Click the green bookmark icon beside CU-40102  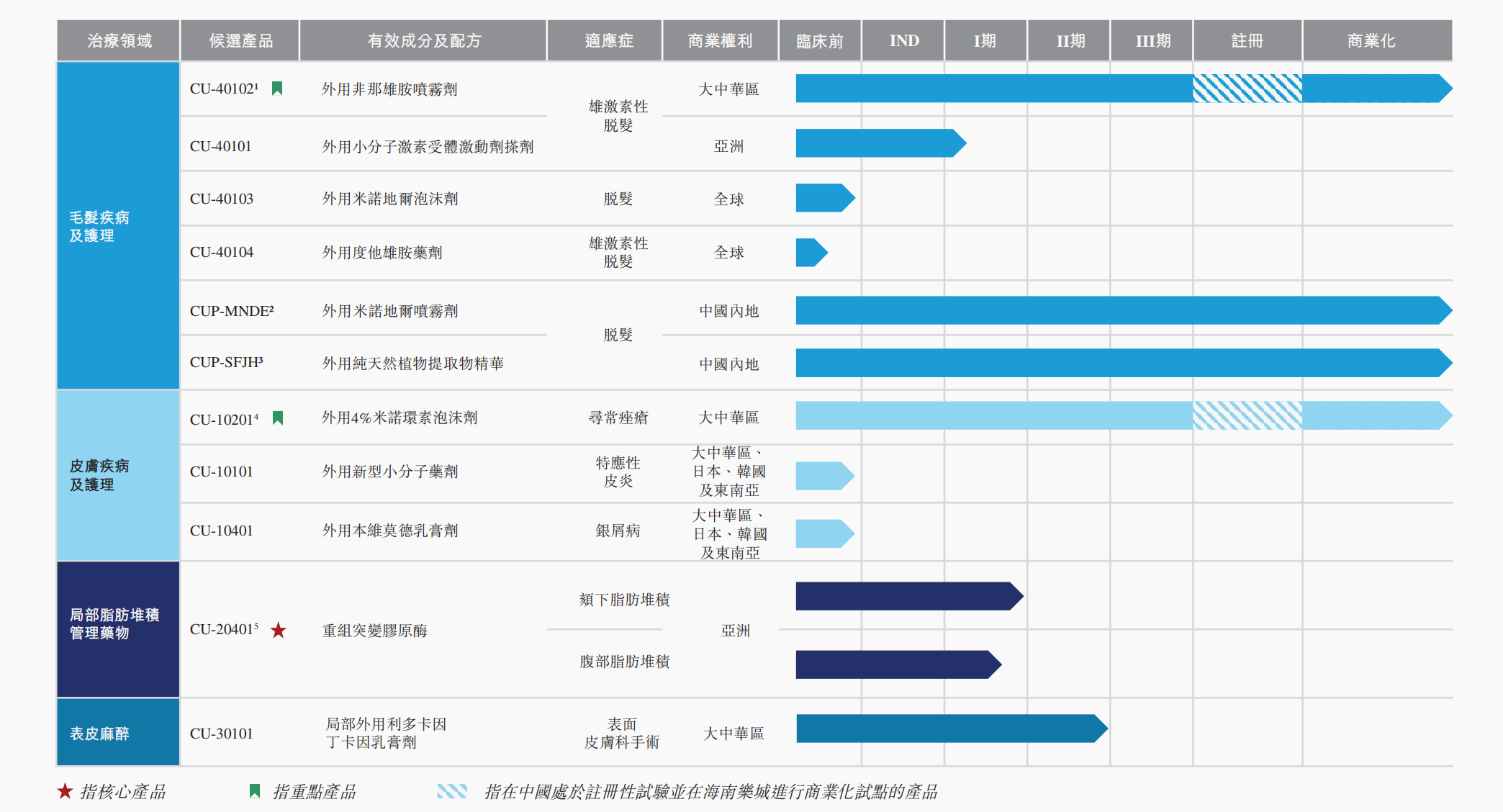pos(277,89)
